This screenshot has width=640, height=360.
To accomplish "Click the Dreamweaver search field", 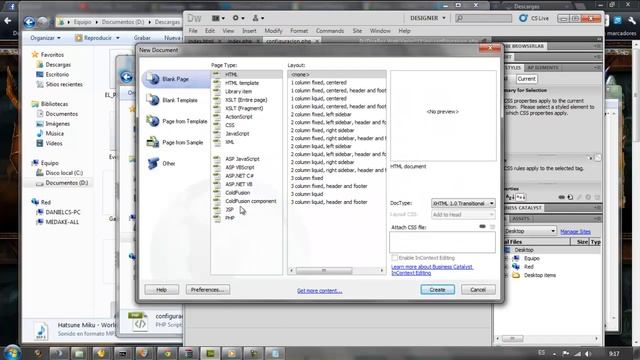I will 484,18.
